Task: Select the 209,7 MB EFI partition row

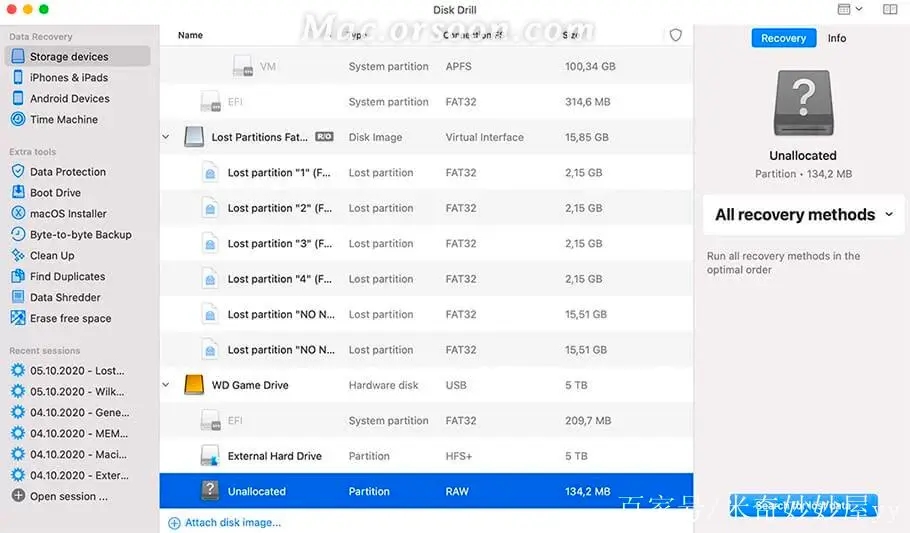Action: [x=426, y=420]
